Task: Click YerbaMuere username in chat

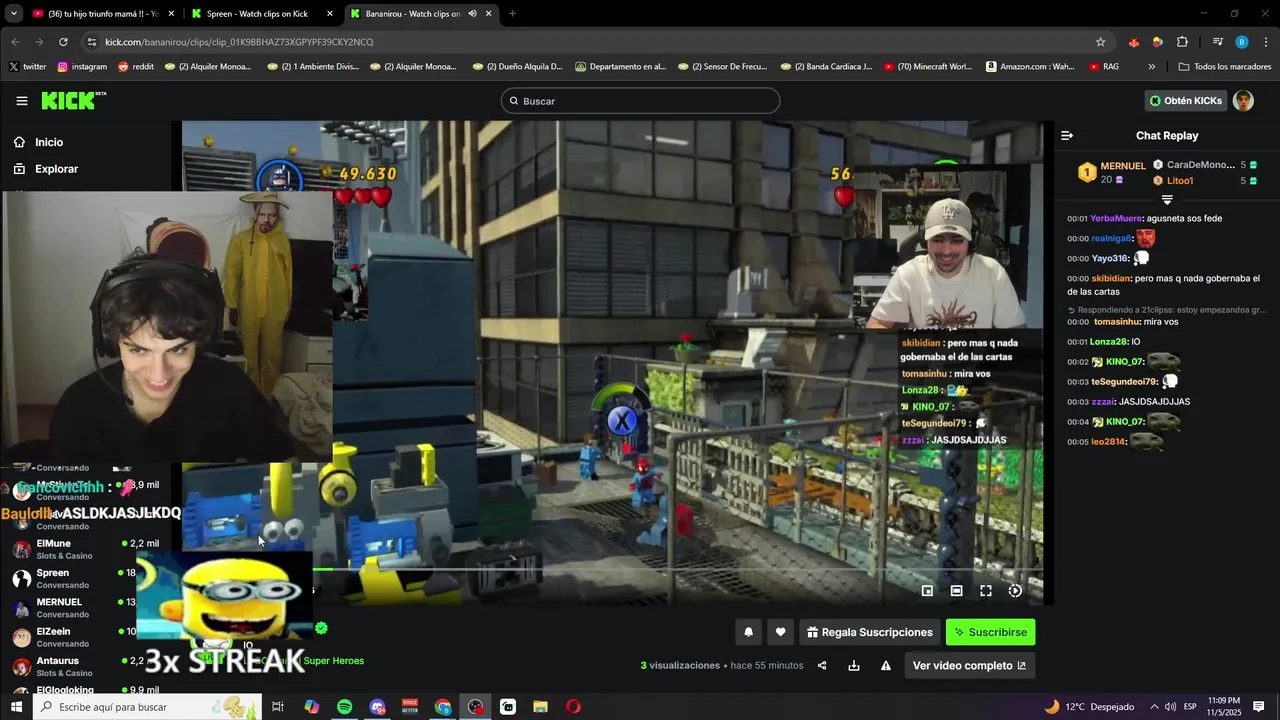Action: pos(1116,219)
